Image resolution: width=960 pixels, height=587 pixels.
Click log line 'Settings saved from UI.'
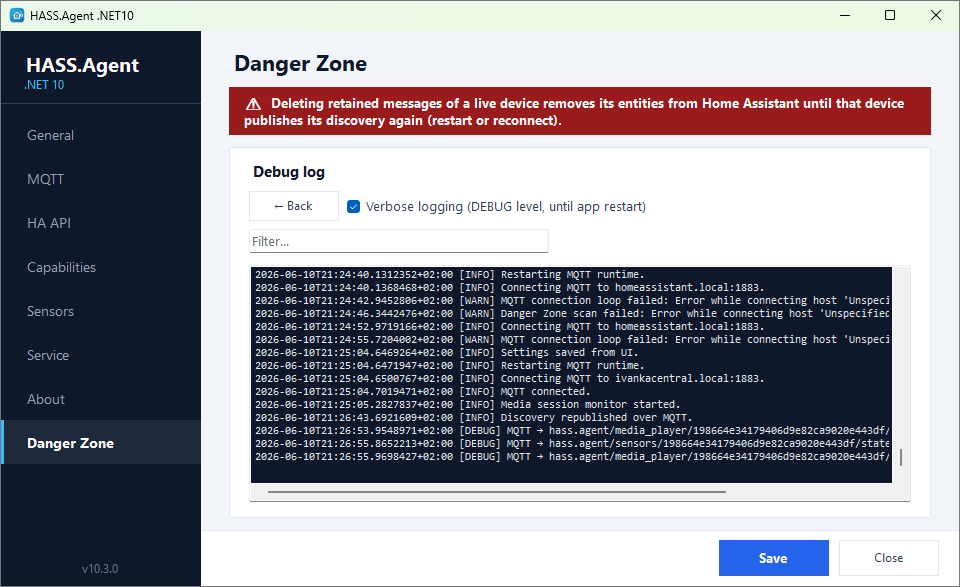click(446, 353)
